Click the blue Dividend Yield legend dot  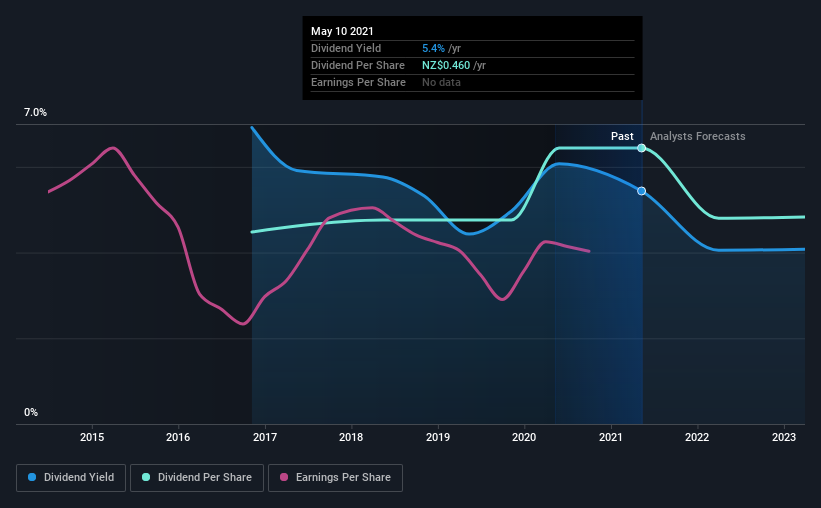click(32, 477)
